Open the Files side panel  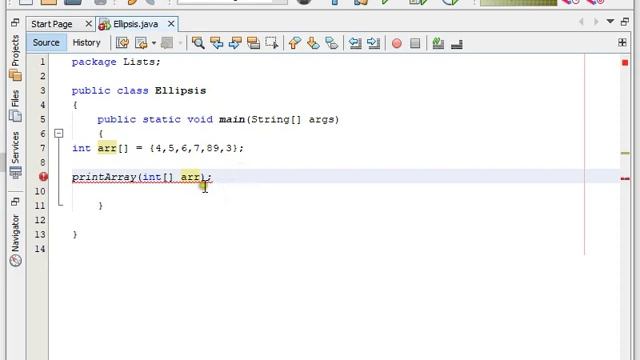[x=15, y=98]
